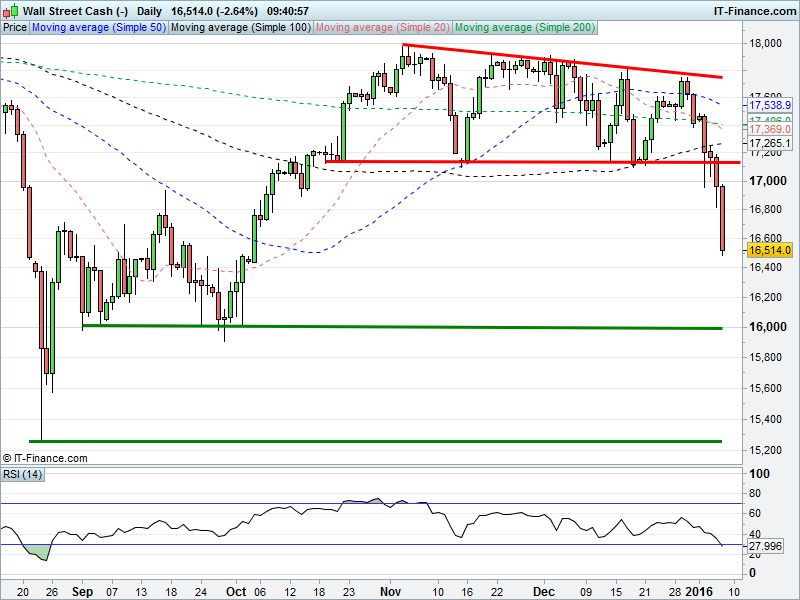Click the RSI (14) indicator label

click(x=24, y=473)
